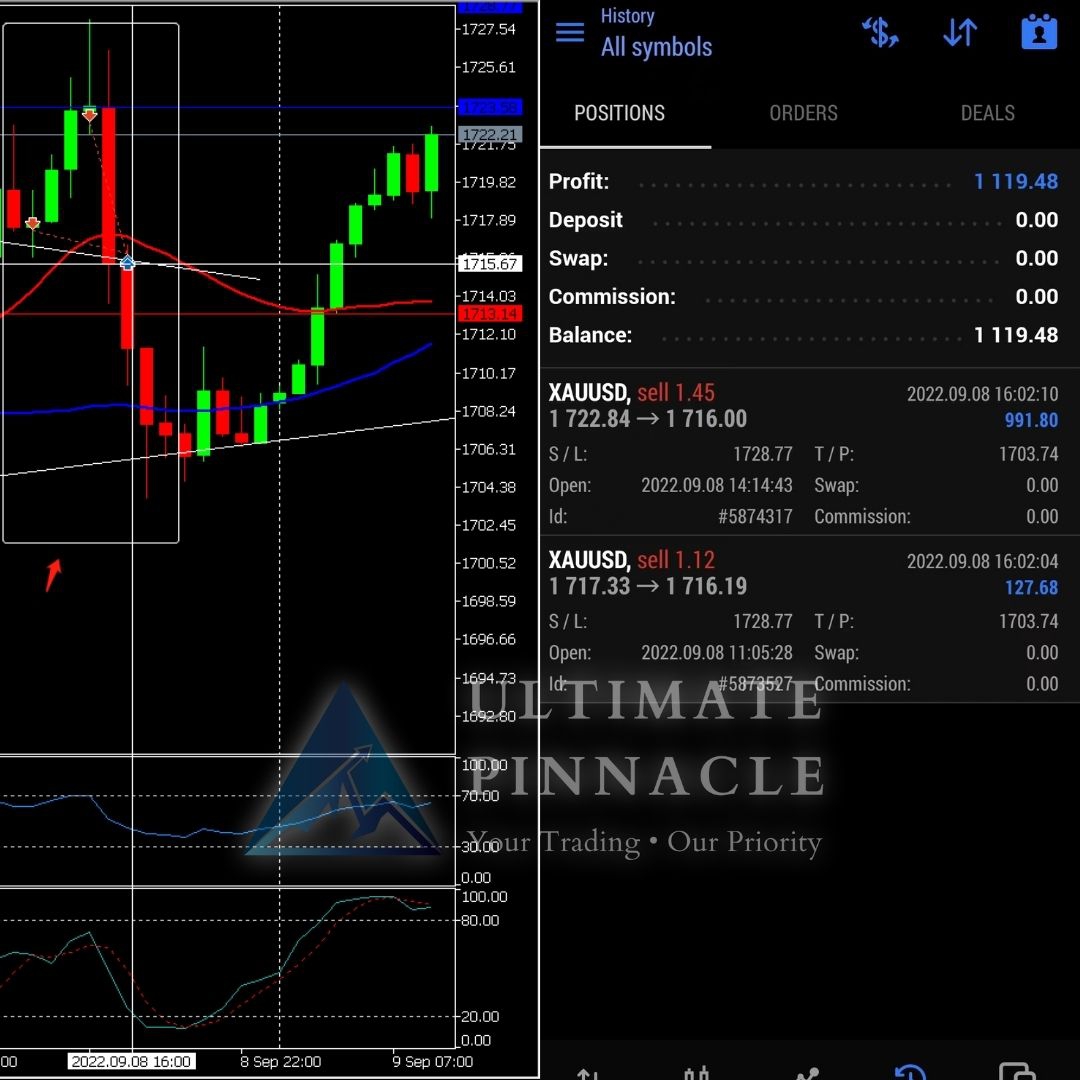Switch to the DEALS tab
The image size is (1080, 1080).
[987, 113]
